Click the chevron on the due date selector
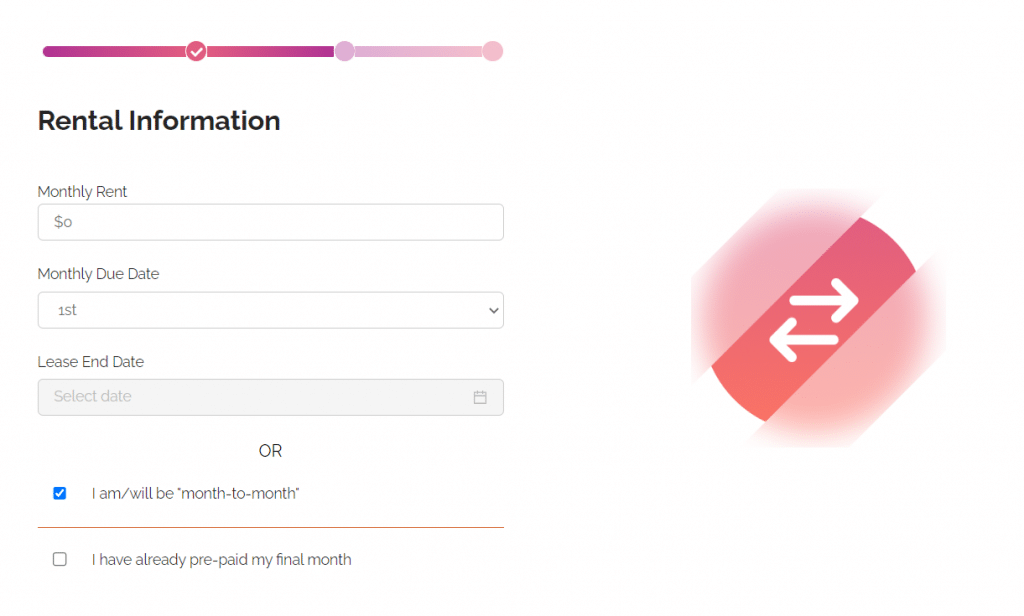The width and height of the screenshot is (1024, 616). pyautogui.click(x=492, y=310)
